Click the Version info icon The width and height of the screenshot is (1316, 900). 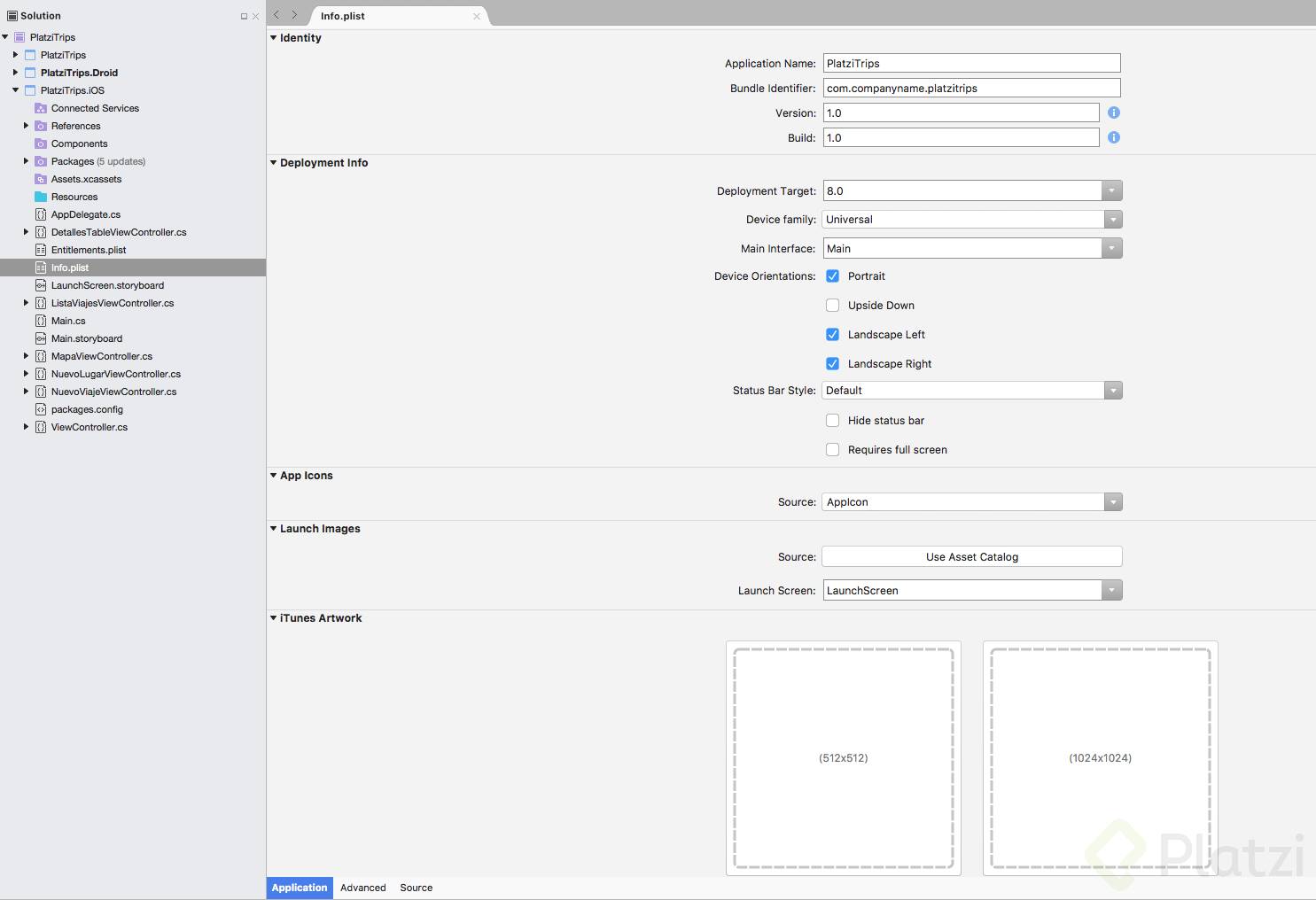click(1114, 112)
